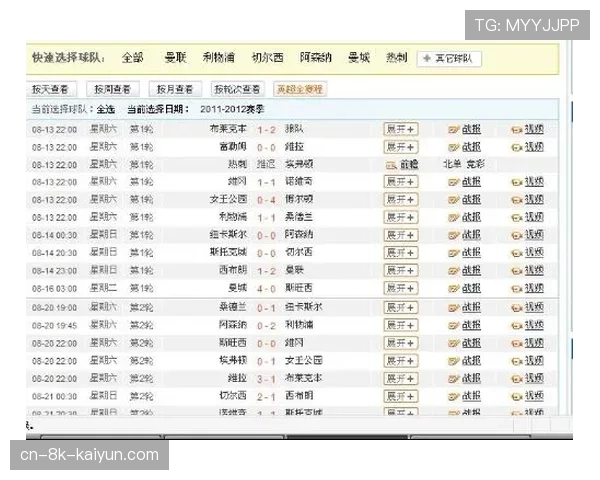Open 战报 link for 埃弗顿 vs 女王公园
Screen dimensions: 600x480
[x=471, y=361]
